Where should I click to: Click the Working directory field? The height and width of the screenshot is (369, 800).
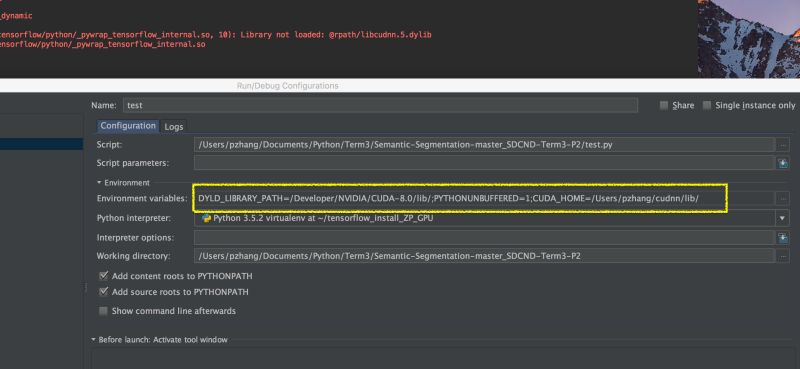pyautogui.click(x=484, y=256)
